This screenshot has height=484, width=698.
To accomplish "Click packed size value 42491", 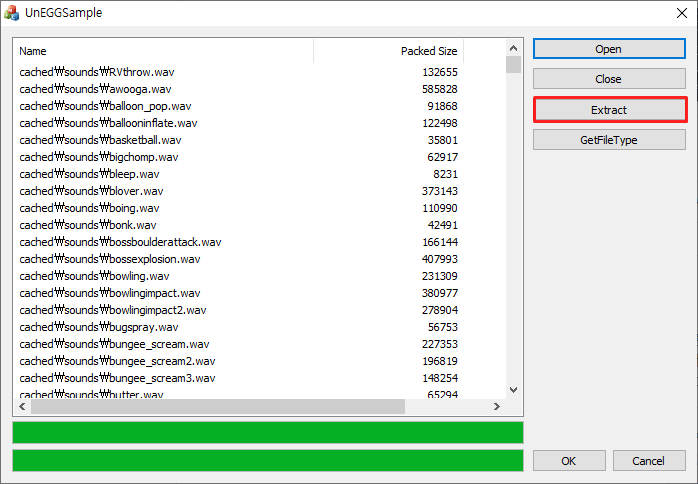I will pos(442,225).
